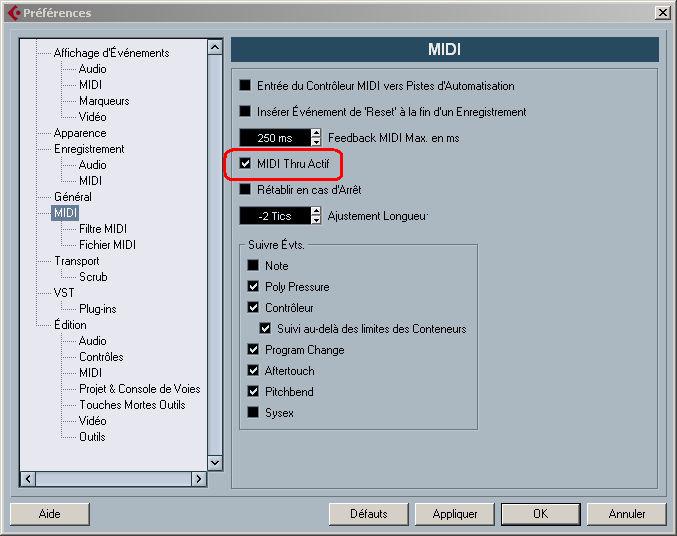
Task: Select MIDI under Affichage d'Événements
Action: (x=90, y=85)
